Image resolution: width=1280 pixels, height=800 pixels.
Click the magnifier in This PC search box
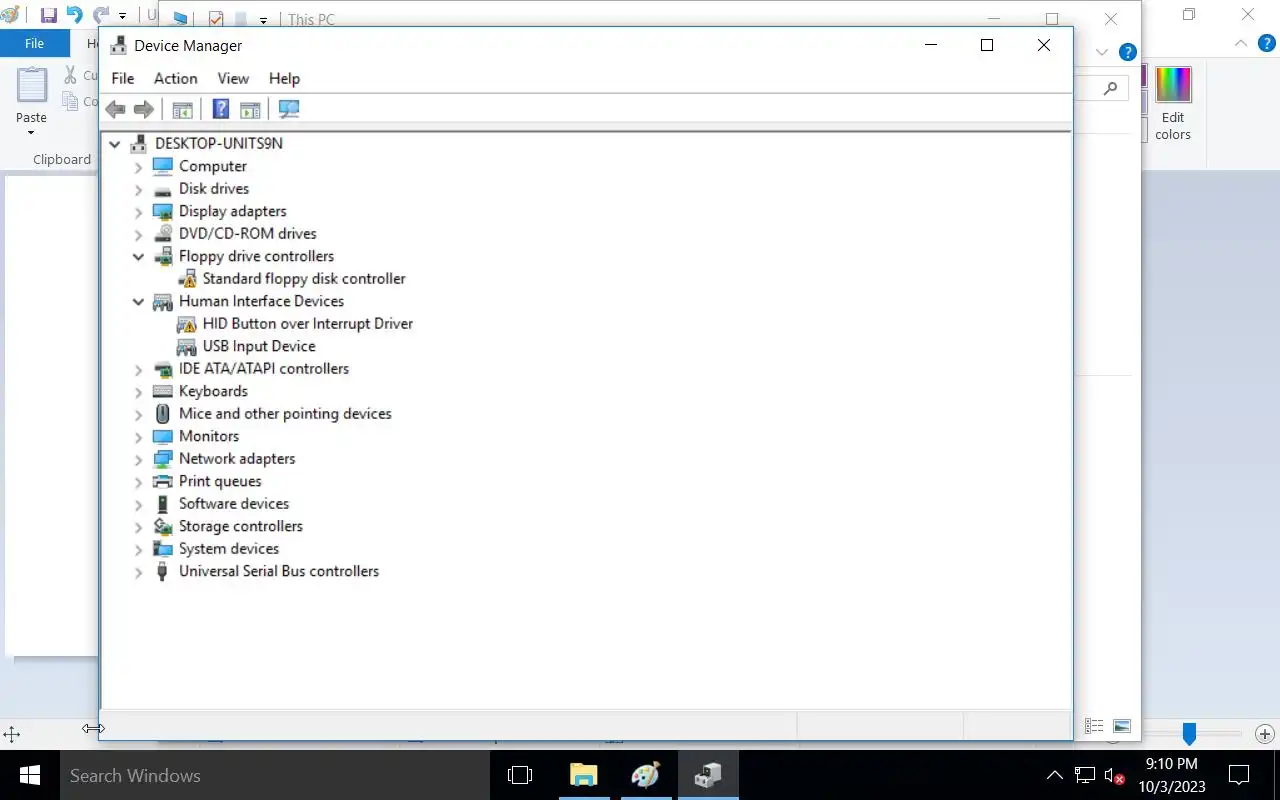coord(1111,88)
